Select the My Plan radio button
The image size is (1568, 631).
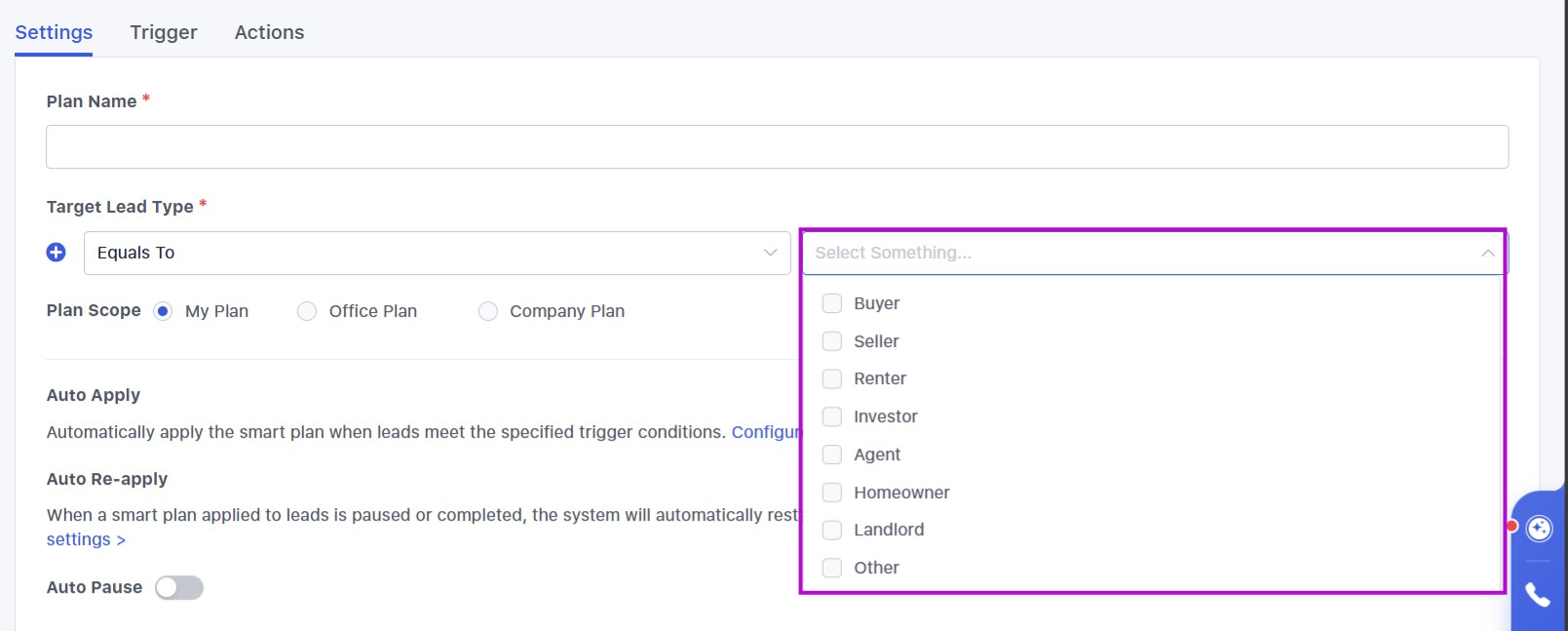coord(164,311)
